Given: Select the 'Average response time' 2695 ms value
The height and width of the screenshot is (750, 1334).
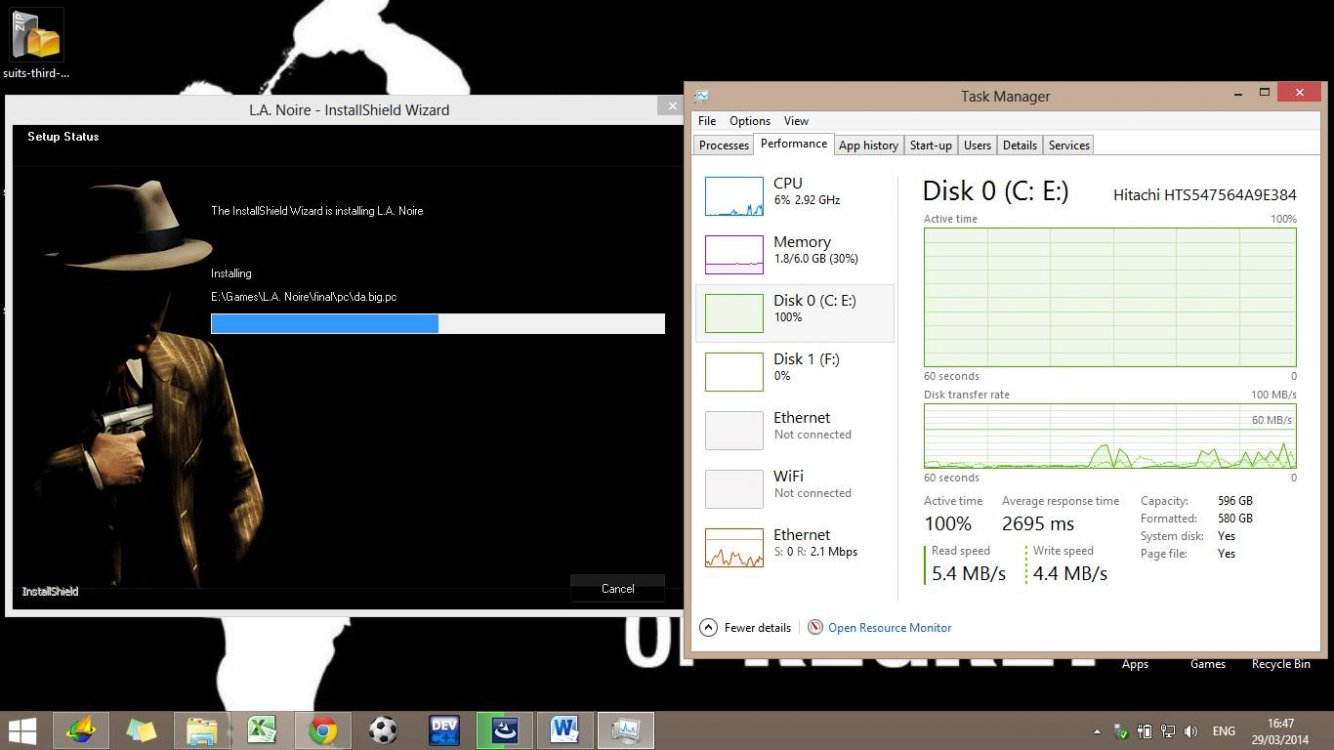Looking at the screenshot, I should click(x=1038, y=524).
